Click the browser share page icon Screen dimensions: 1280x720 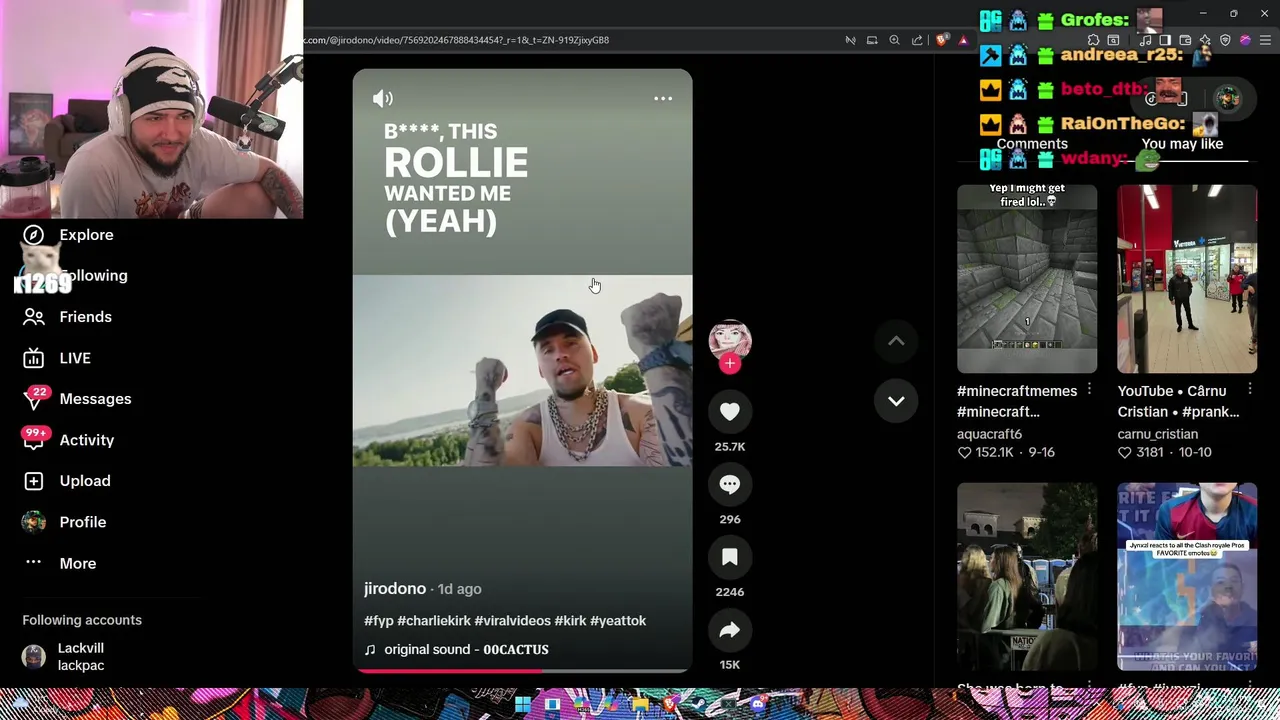click(917, 40)
